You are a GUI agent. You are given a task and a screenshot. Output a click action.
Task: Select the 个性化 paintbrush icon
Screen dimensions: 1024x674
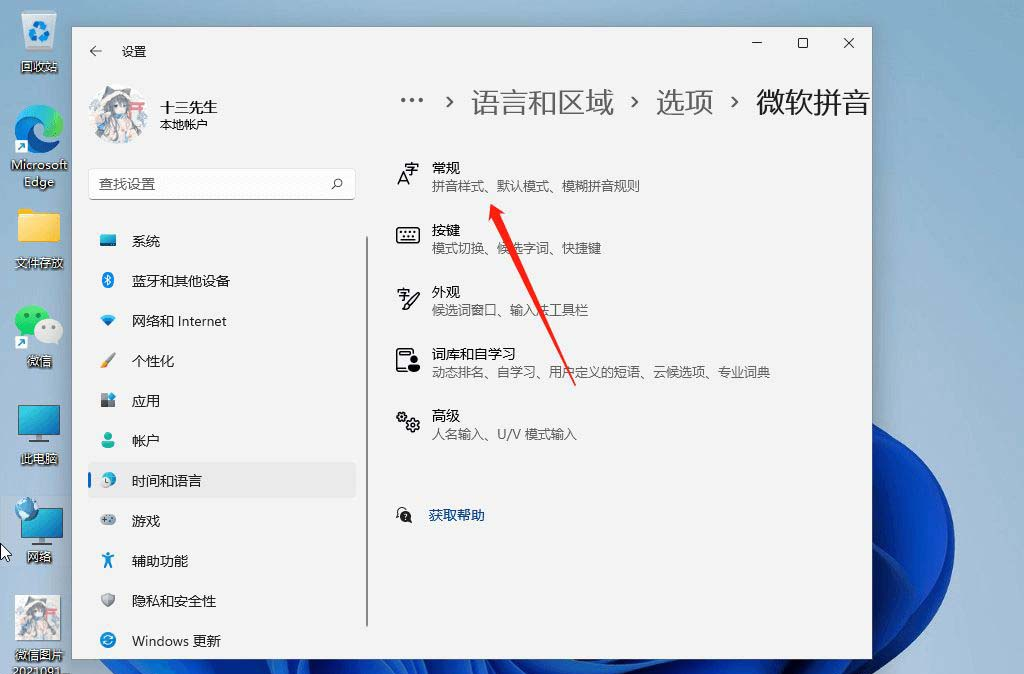[108, 361]
